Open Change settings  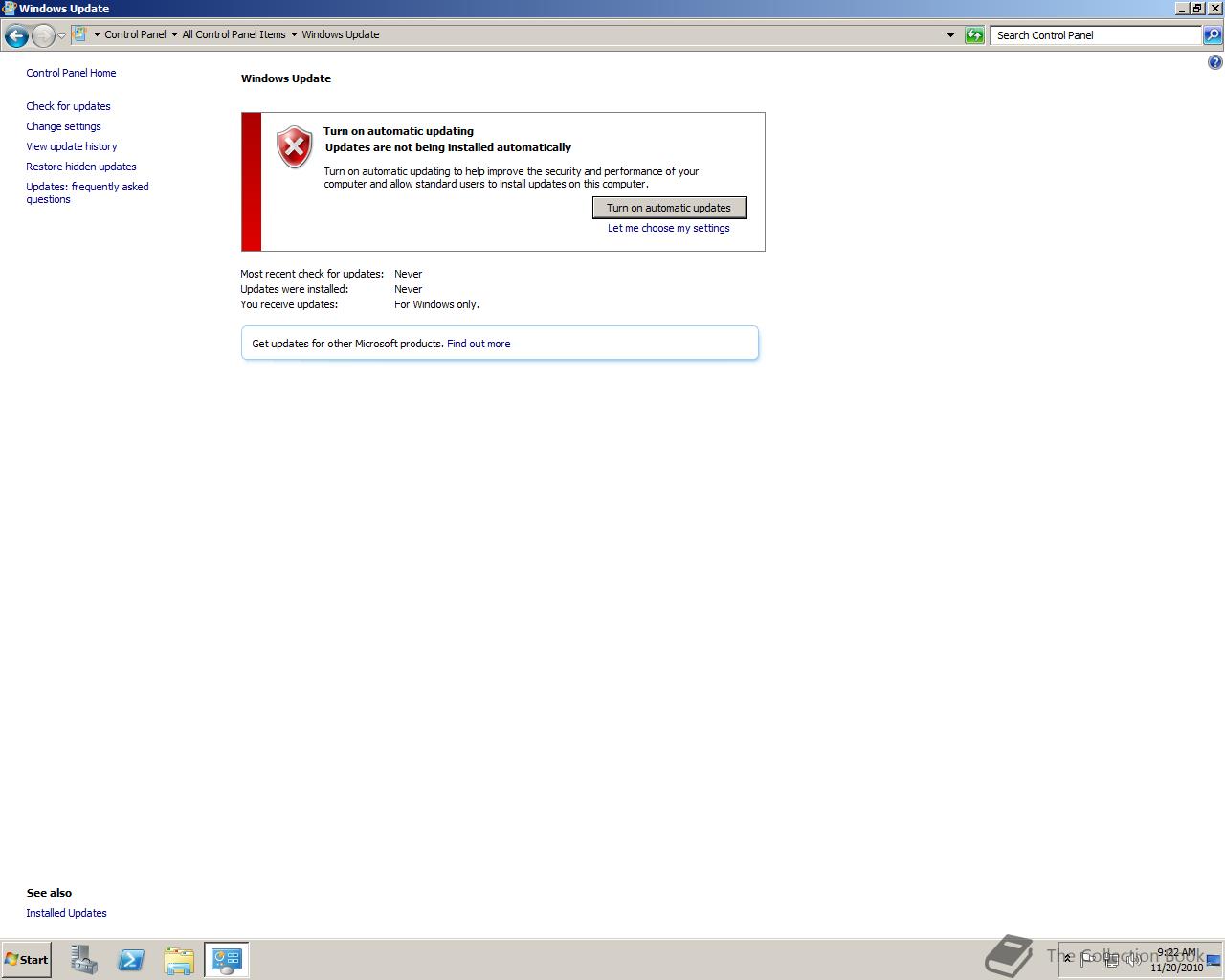63,126
